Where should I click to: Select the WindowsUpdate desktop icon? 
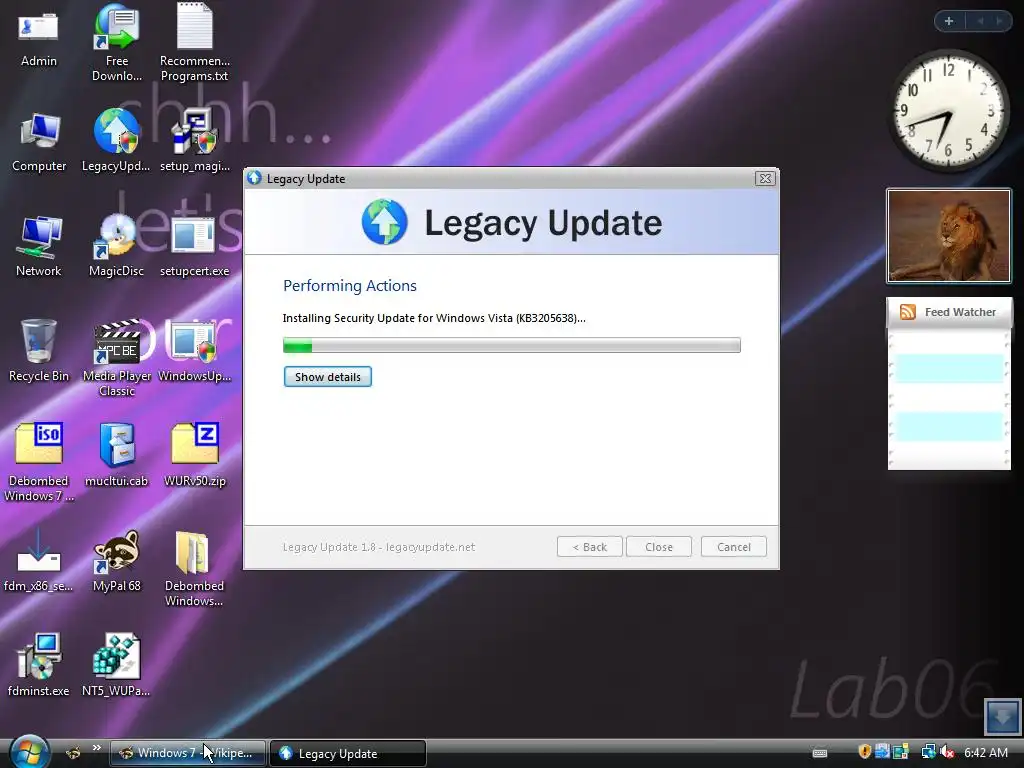(195, 351)
